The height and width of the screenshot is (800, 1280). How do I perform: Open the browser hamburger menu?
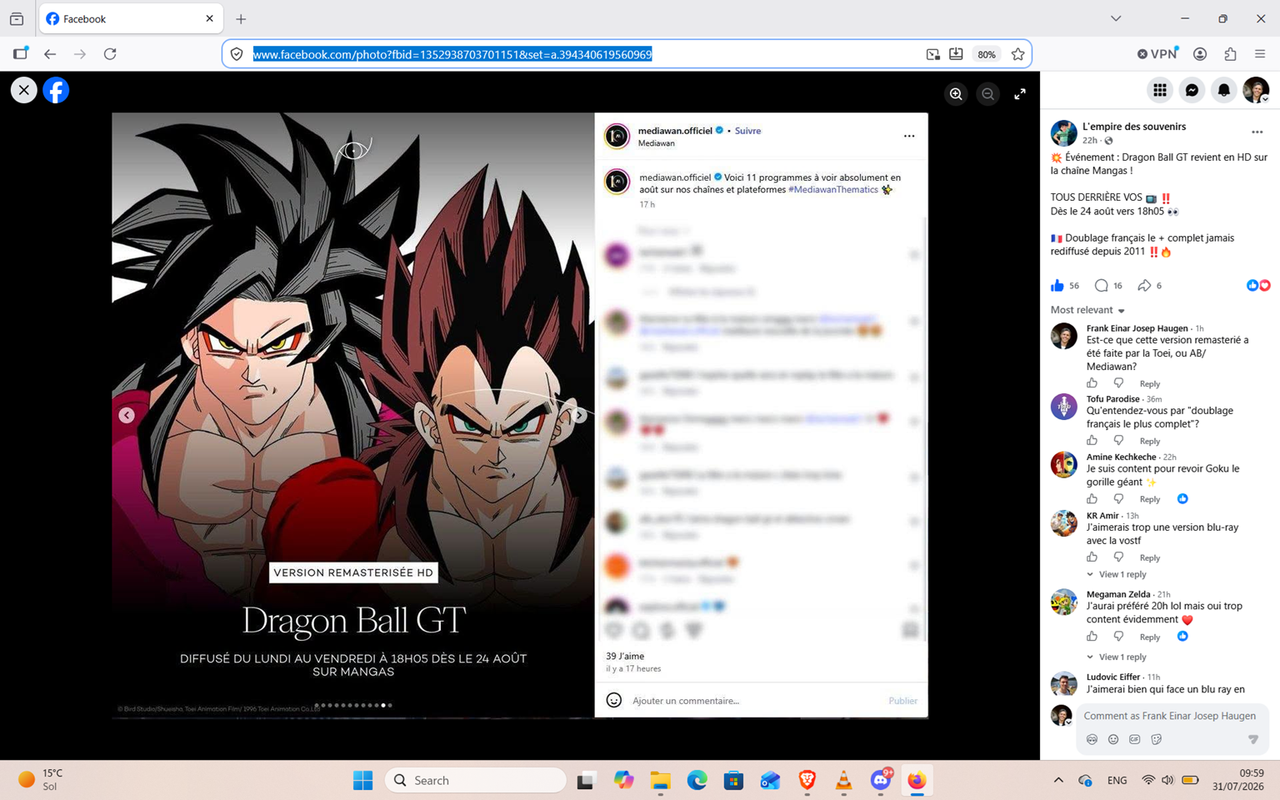click(1260, 54)
